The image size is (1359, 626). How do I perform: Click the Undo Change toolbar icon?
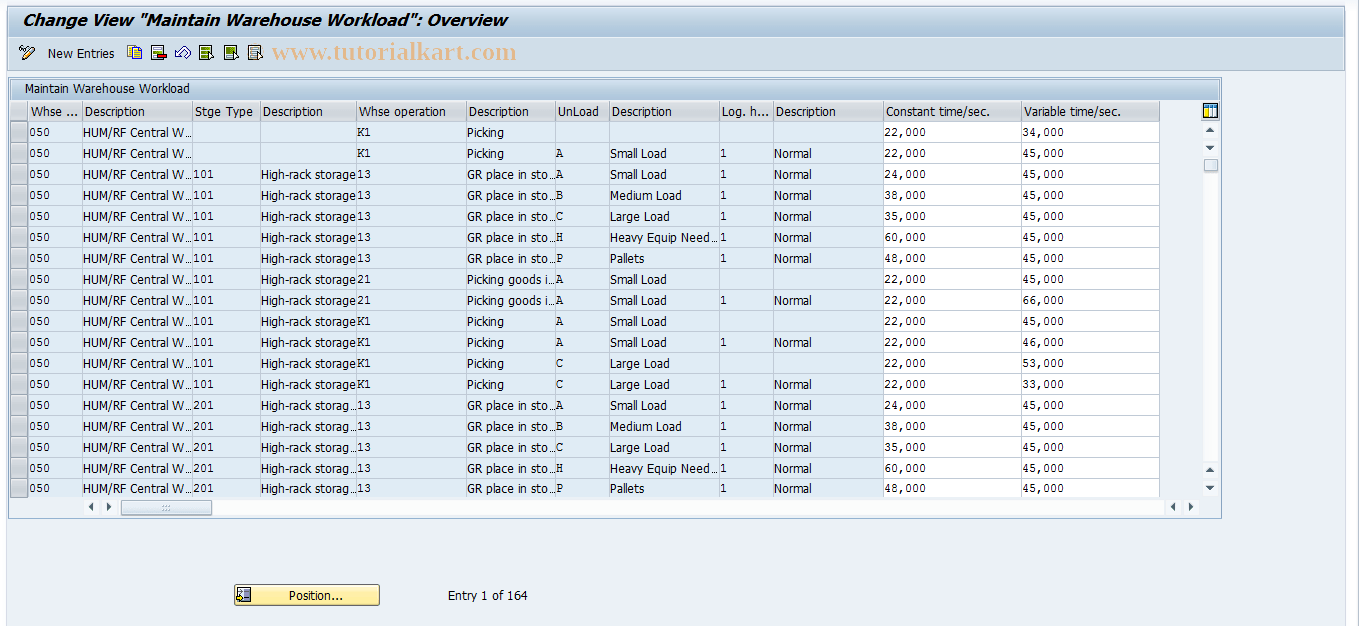tap(182, 52)
